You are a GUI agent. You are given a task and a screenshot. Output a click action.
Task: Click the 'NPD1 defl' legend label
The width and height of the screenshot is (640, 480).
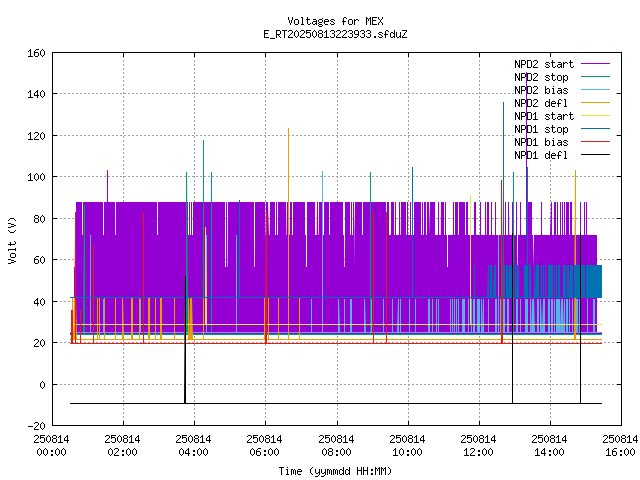[x=541, y=156]
